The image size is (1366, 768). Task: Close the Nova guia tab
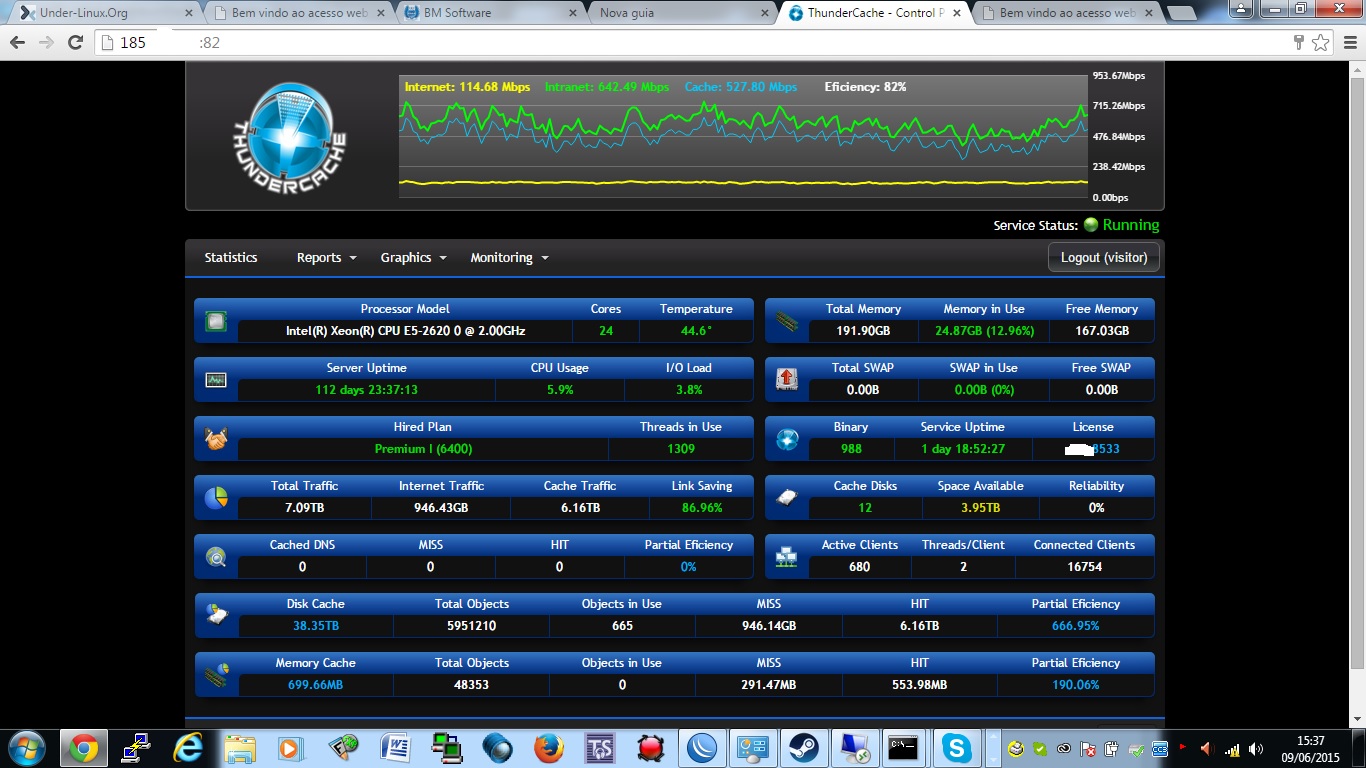coord(765,13)
